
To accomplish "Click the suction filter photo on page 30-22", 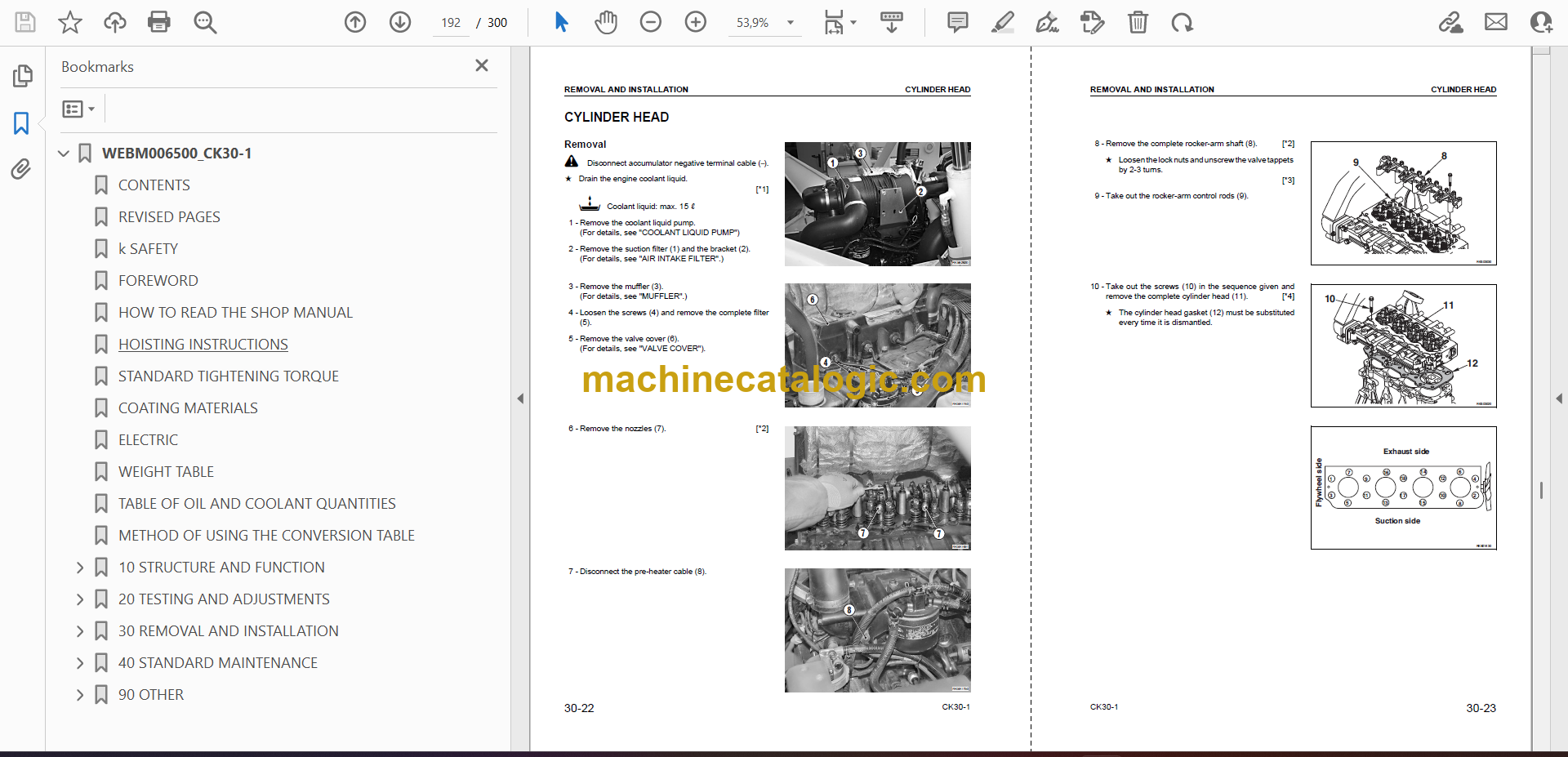I will click(878, 204).
